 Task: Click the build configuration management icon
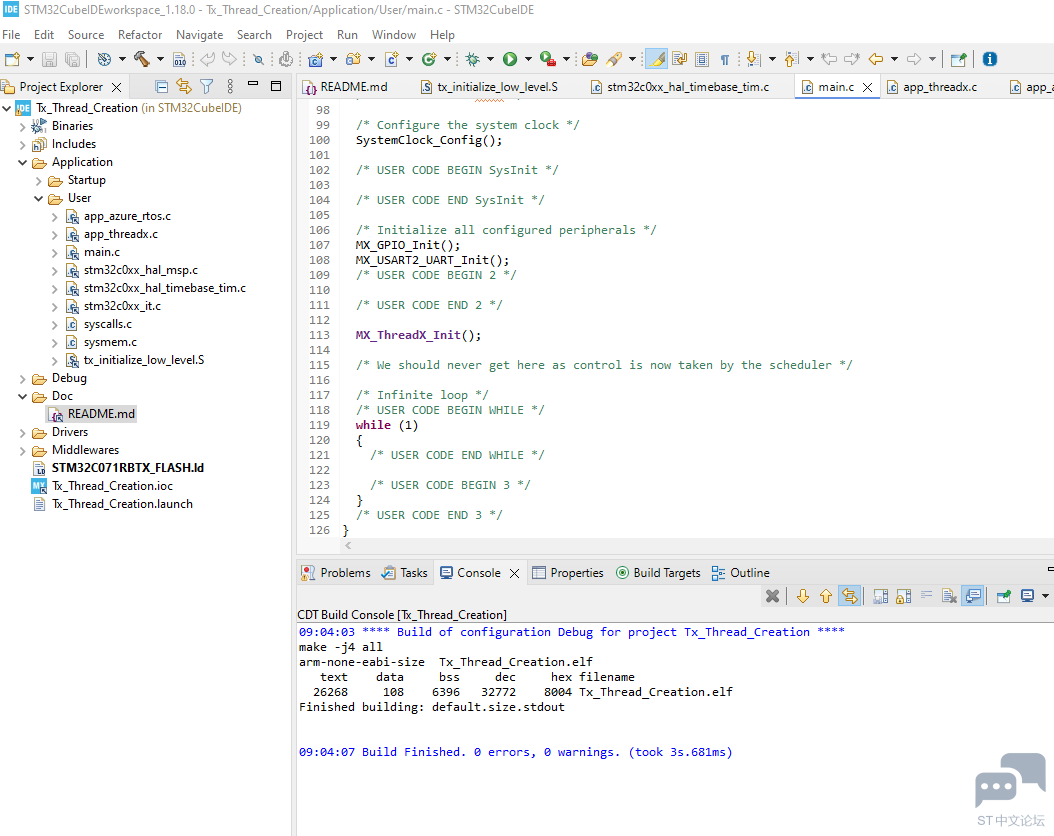click(104, 59)
